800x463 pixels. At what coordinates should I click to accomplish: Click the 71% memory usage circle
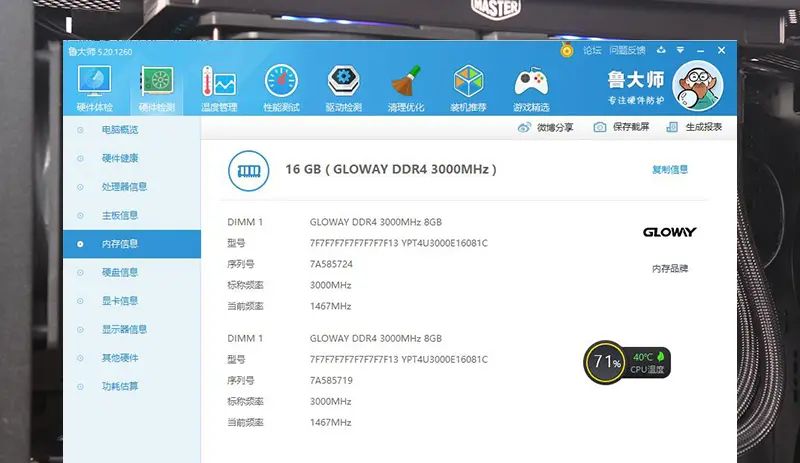tap(605, 362)
